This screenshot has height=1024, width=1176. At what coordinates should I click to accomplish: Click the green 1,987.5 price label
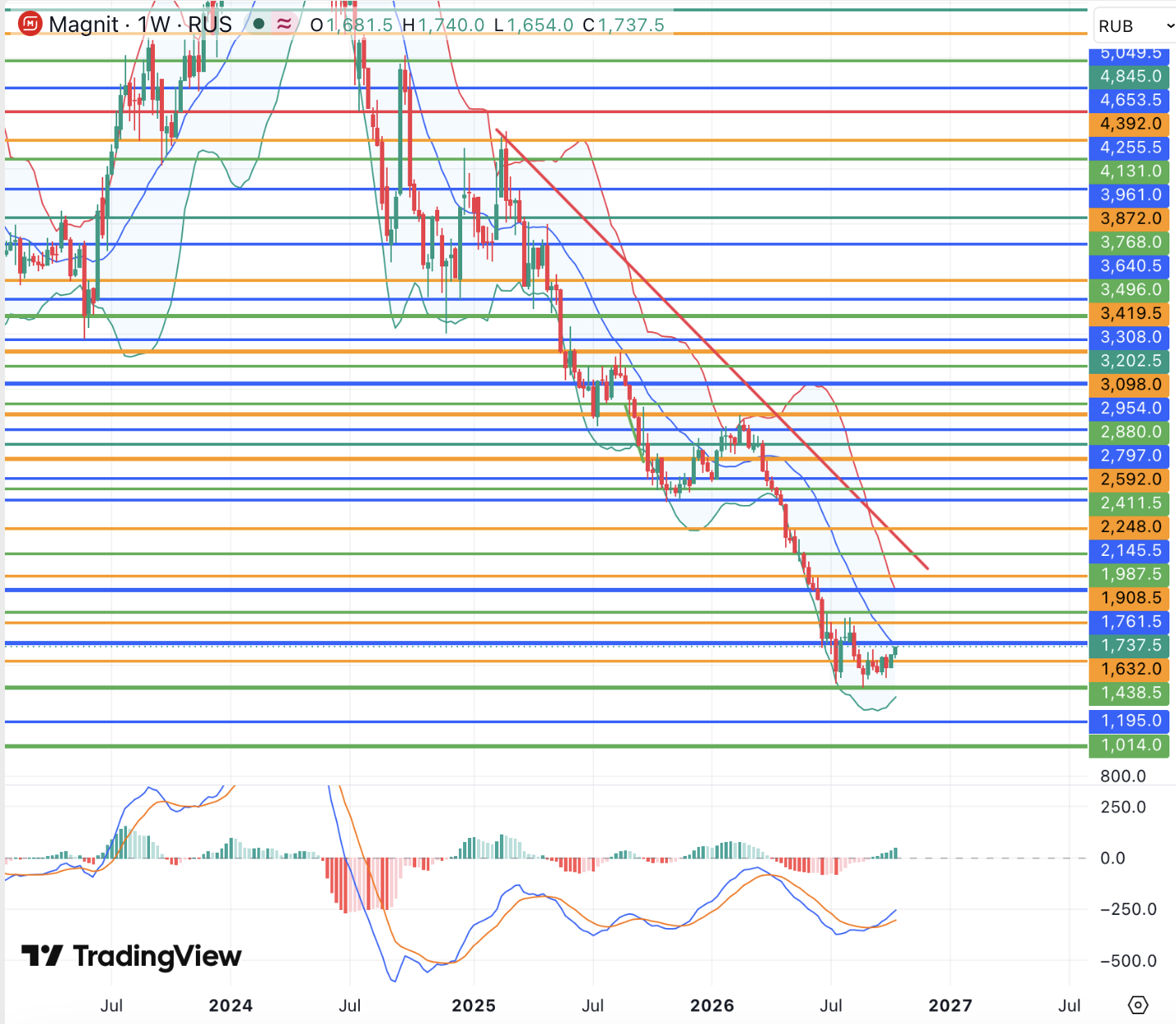coord(1130,576)
